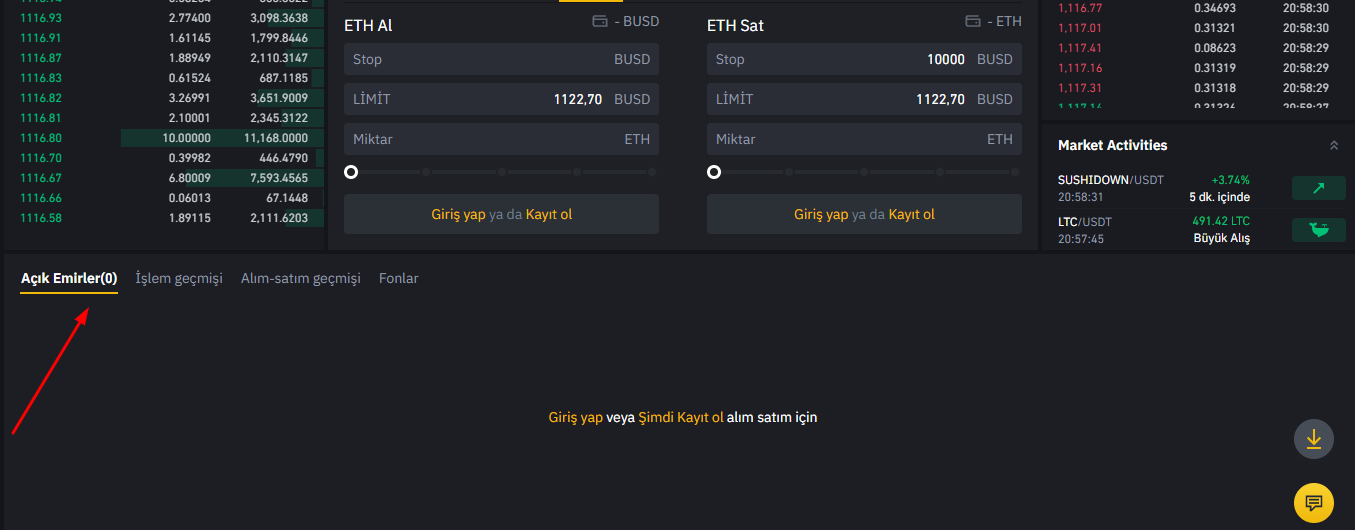Click the wallet icon in ETH Sat panel
This screenshot has width=1355, height=530.
(973, 21)
